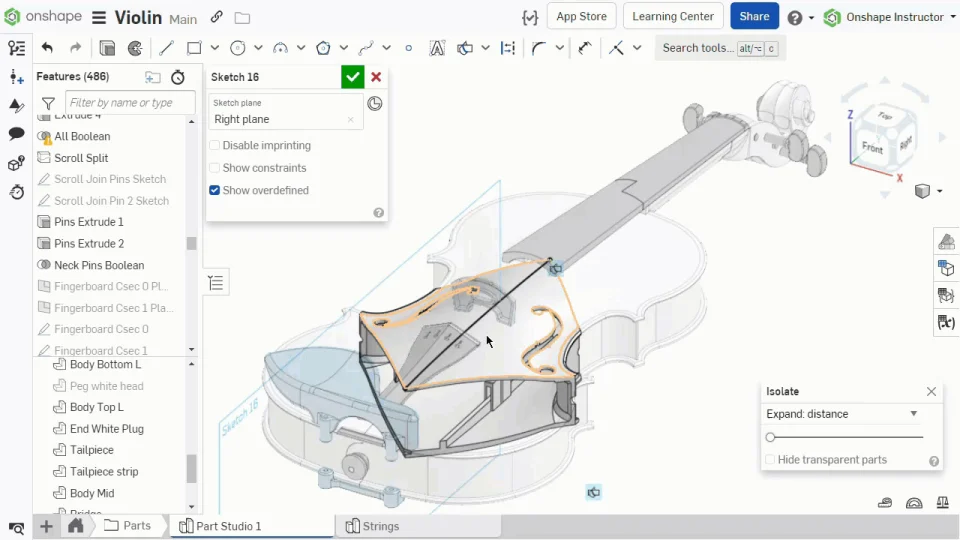This screenshot has height=540, width=960.
Task: Open the comments speech bubble icon
Action: (16, 134)
